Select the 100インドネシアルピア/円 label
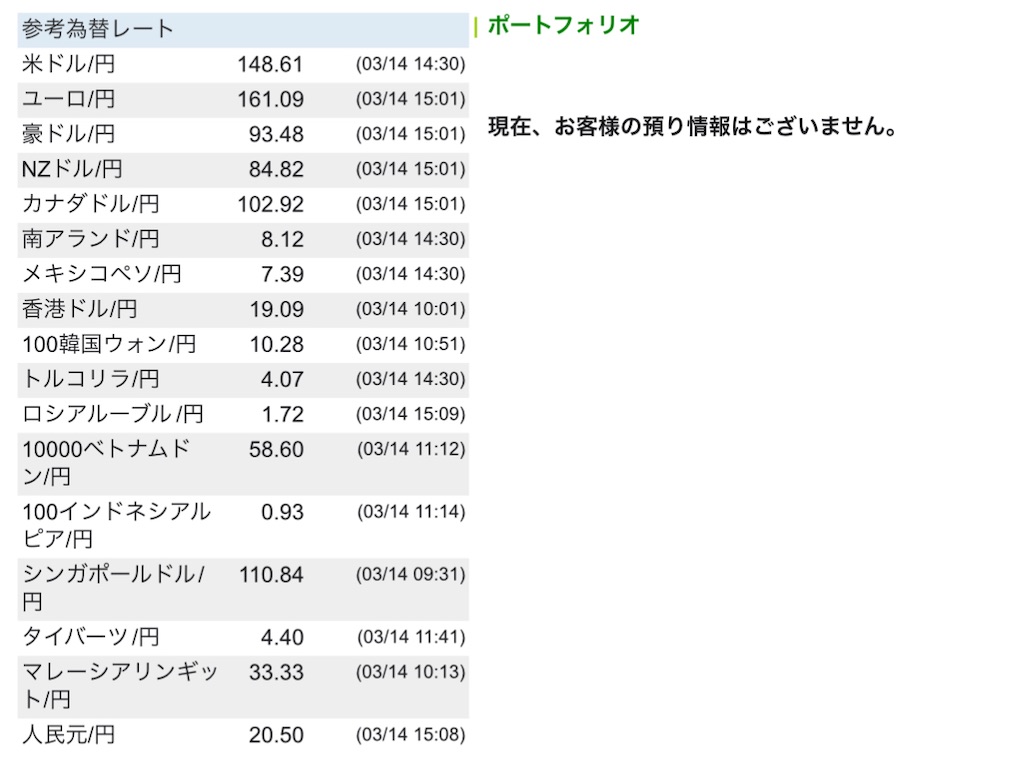1024x763 pixels. click(x=117, y=525)
